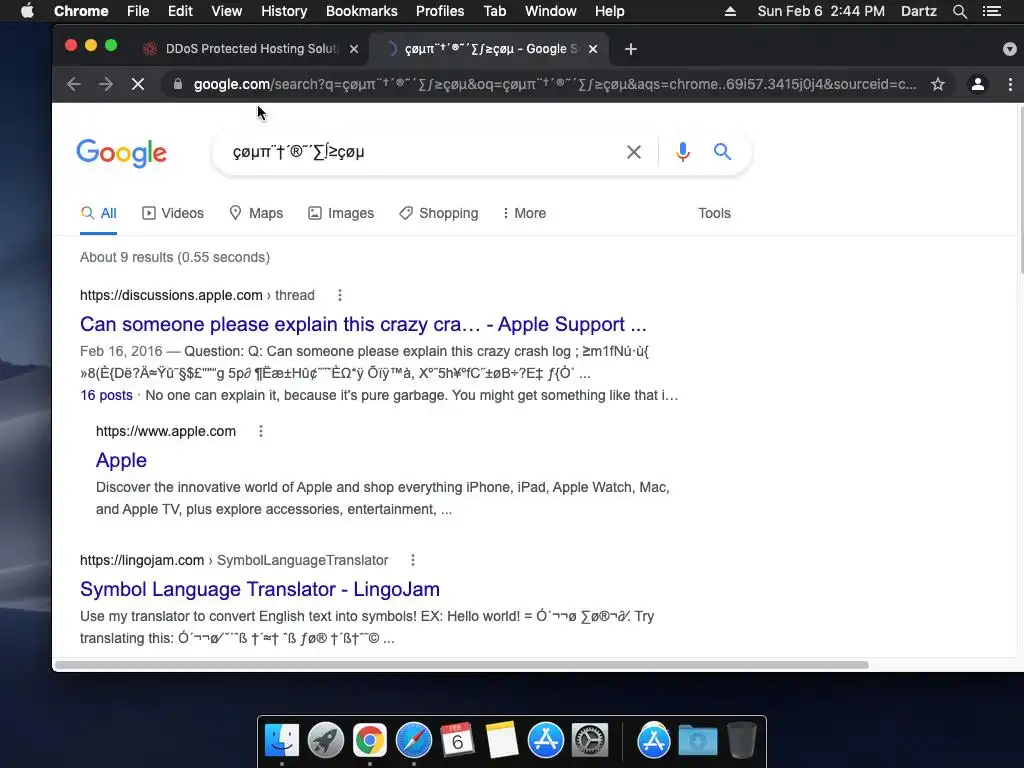Screen dimensions: 1024x768
Task: Open the Trash in the Dock
Action: [742, 741]
